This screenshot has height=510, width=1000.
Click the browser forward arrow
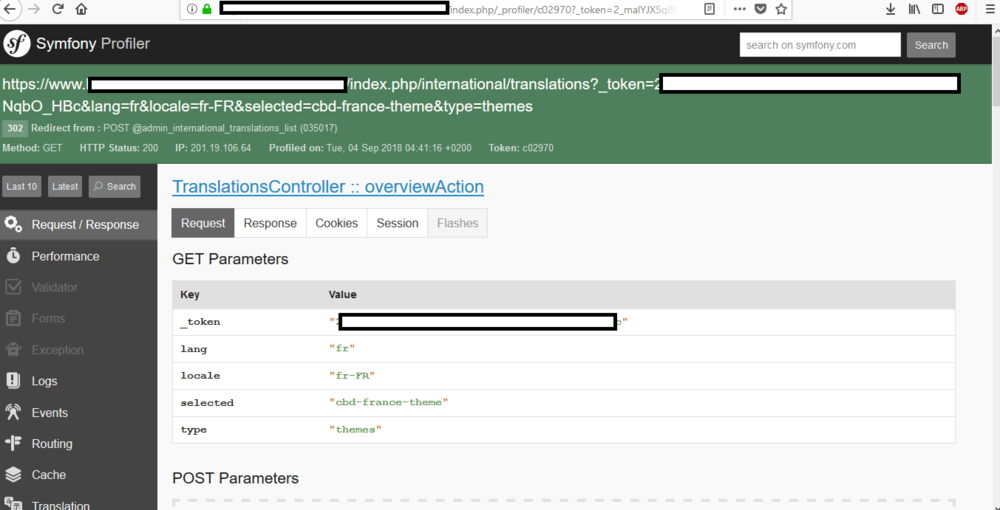click(x=34, y=9)
